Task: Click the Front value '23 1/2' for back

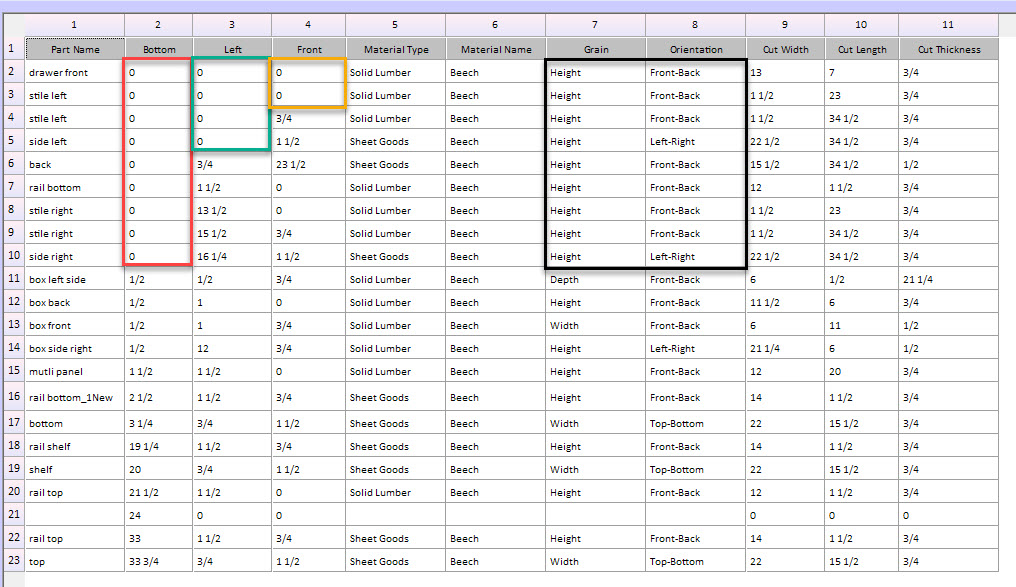Action: 309,165
